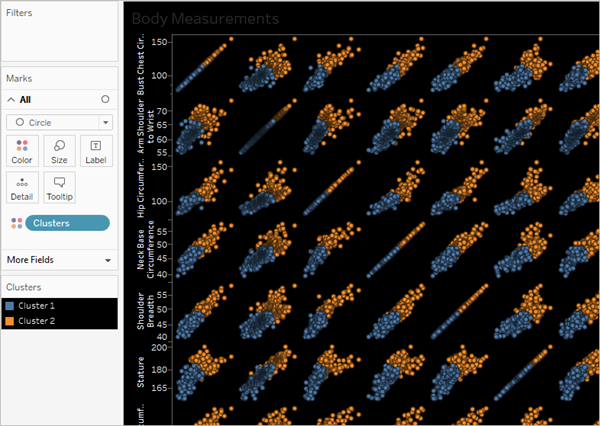Select the Clusters pill on Marks card
Viewport: 600px width, 426px height.
click(68, 223)
